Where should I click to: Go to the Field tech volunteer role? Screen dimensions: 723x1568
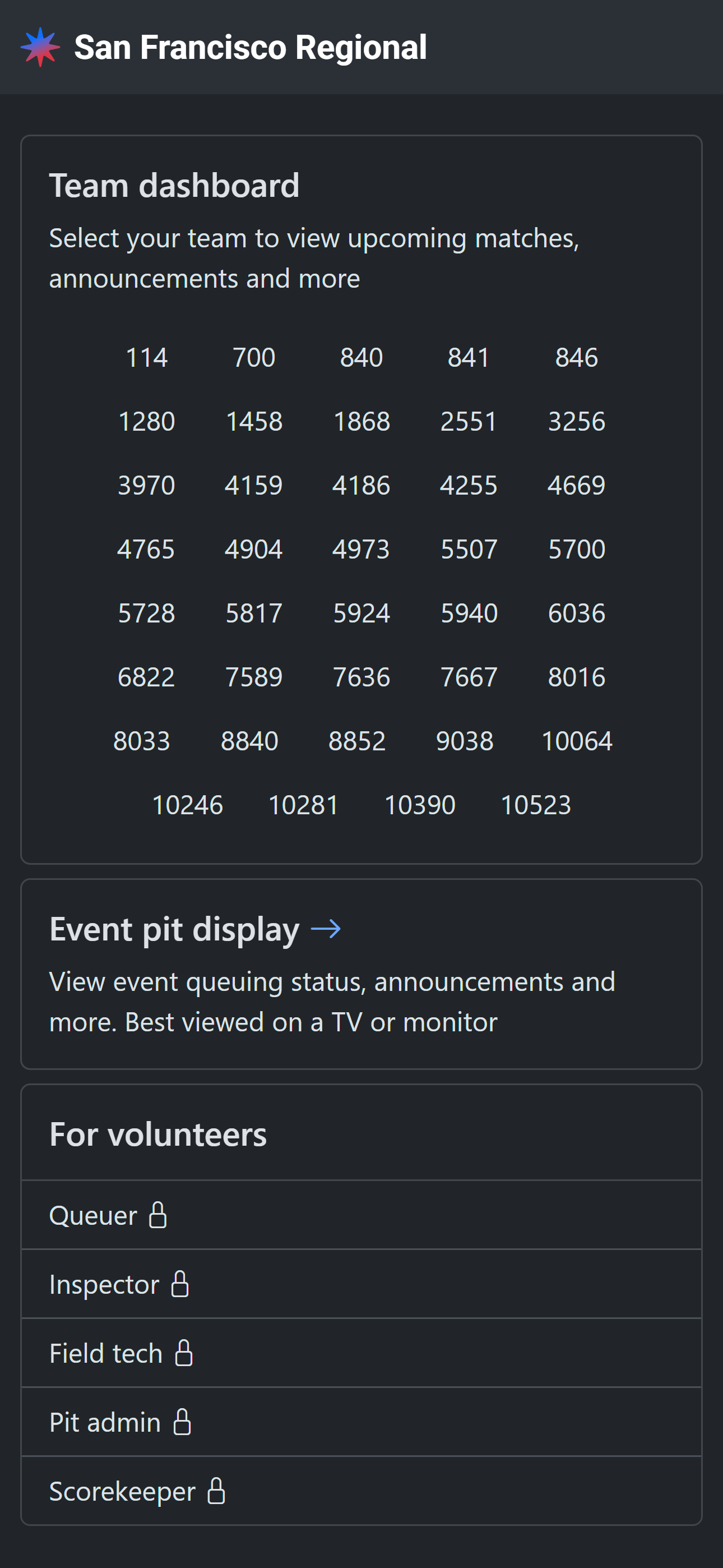point(106,1353)
